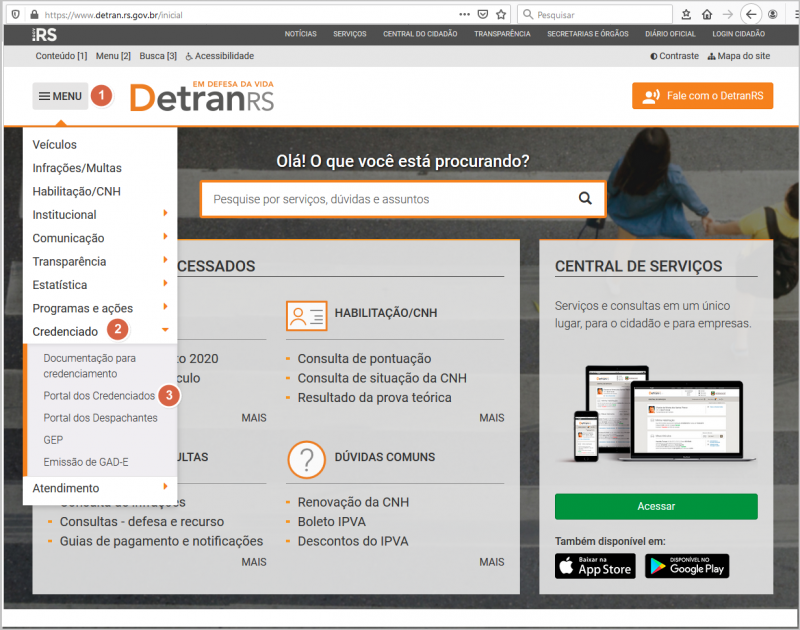The image size is (800, 630).
Task: Click the browser shield tracking protection icon
Action: (x=16, y=14)
